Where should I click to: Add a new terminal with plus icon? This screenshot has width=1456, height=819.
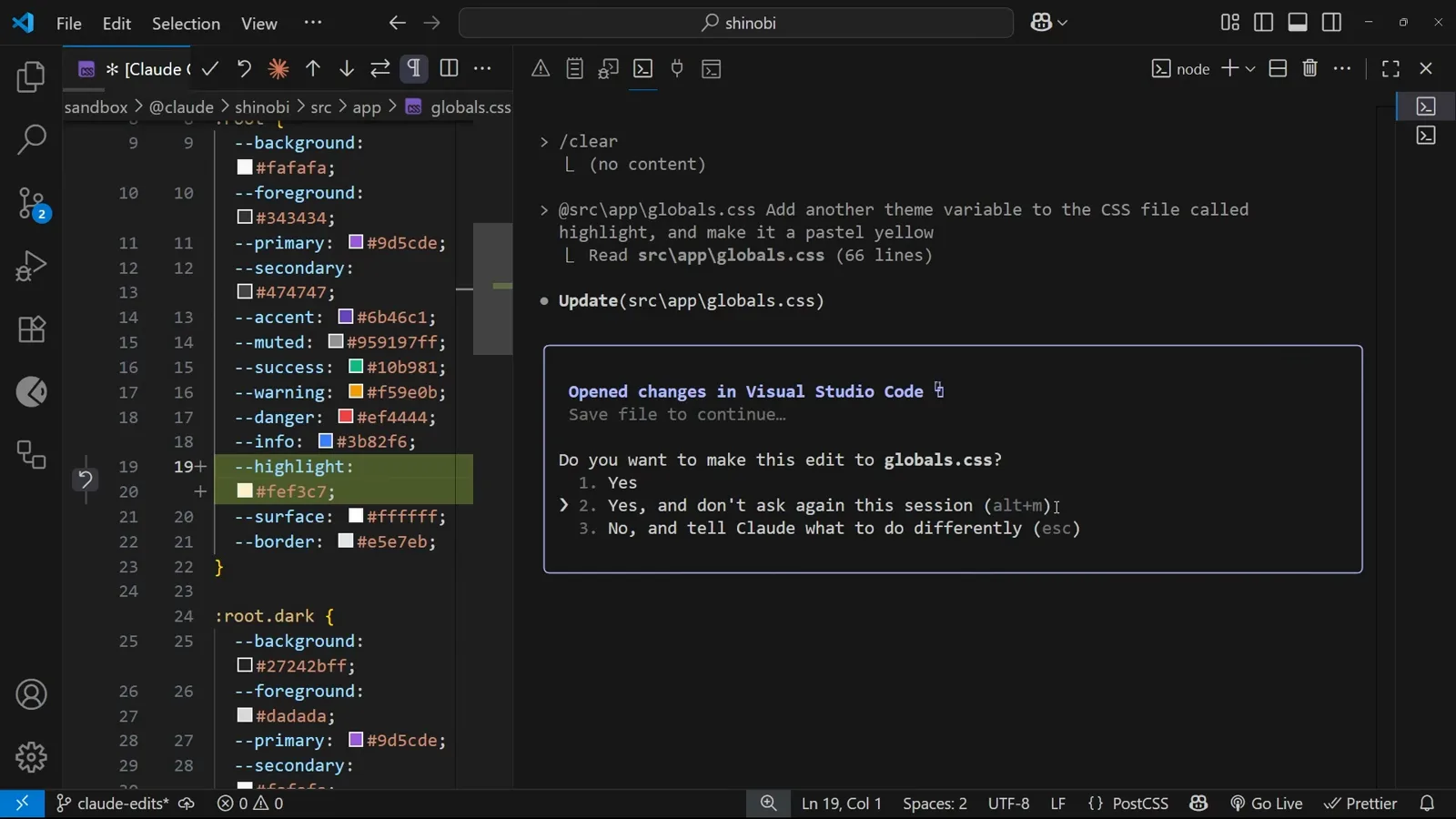coord(1229,68)
